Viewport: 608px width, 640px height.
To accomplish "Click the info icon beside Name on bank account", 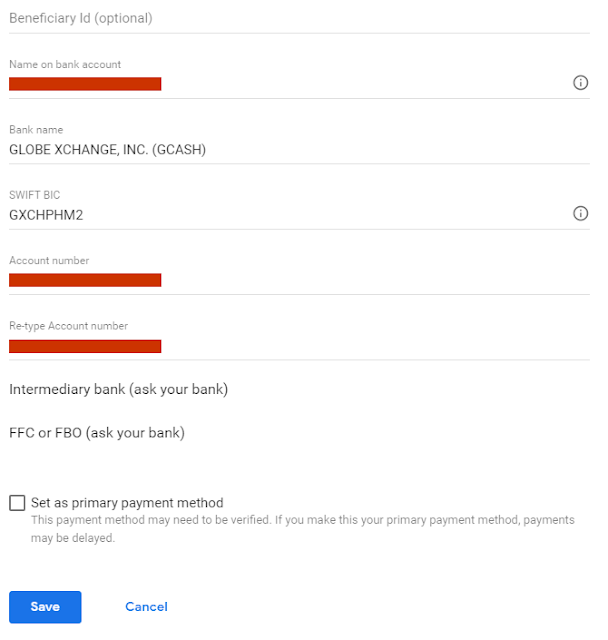I will coord(580,83).
